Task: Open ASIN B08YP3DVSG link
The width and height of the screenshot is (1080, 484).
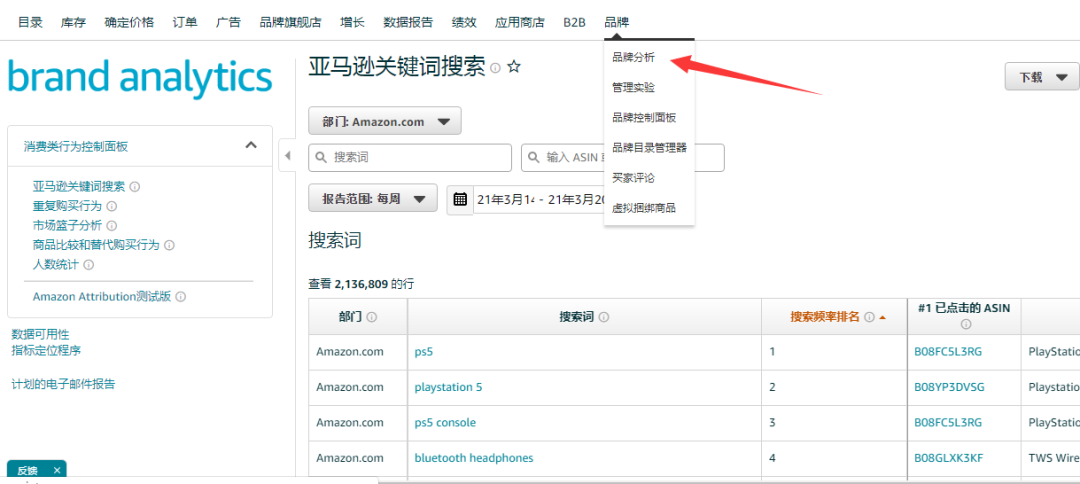Action: 949,387
